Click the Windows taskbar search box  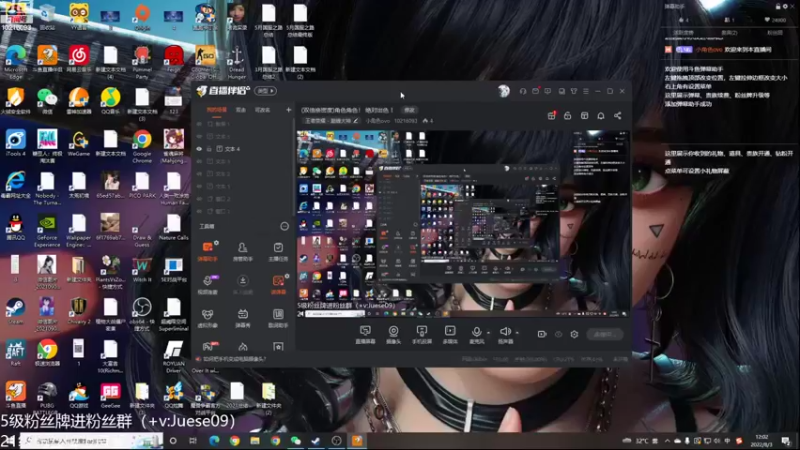91,440
